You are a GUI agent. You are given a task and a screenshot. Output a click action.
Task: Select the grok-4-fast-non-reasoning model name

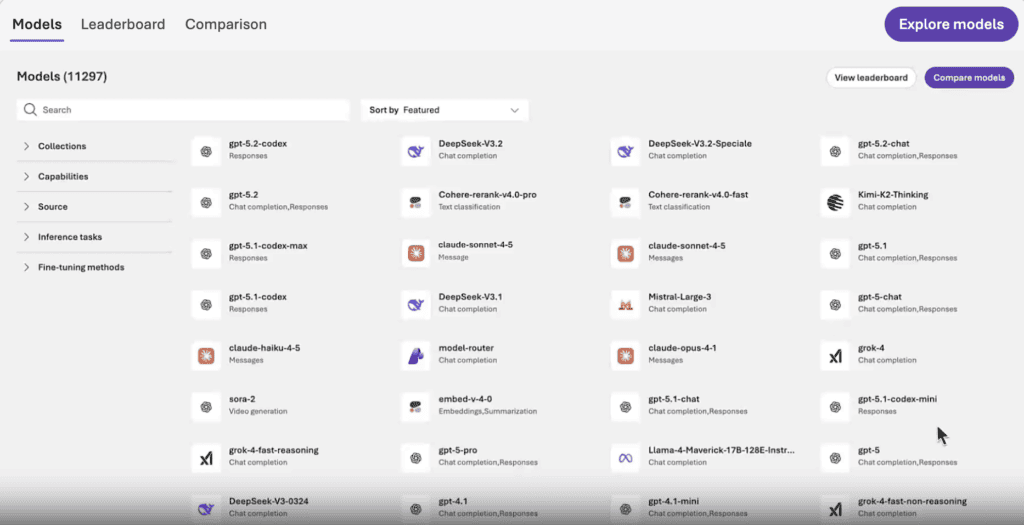912,501
